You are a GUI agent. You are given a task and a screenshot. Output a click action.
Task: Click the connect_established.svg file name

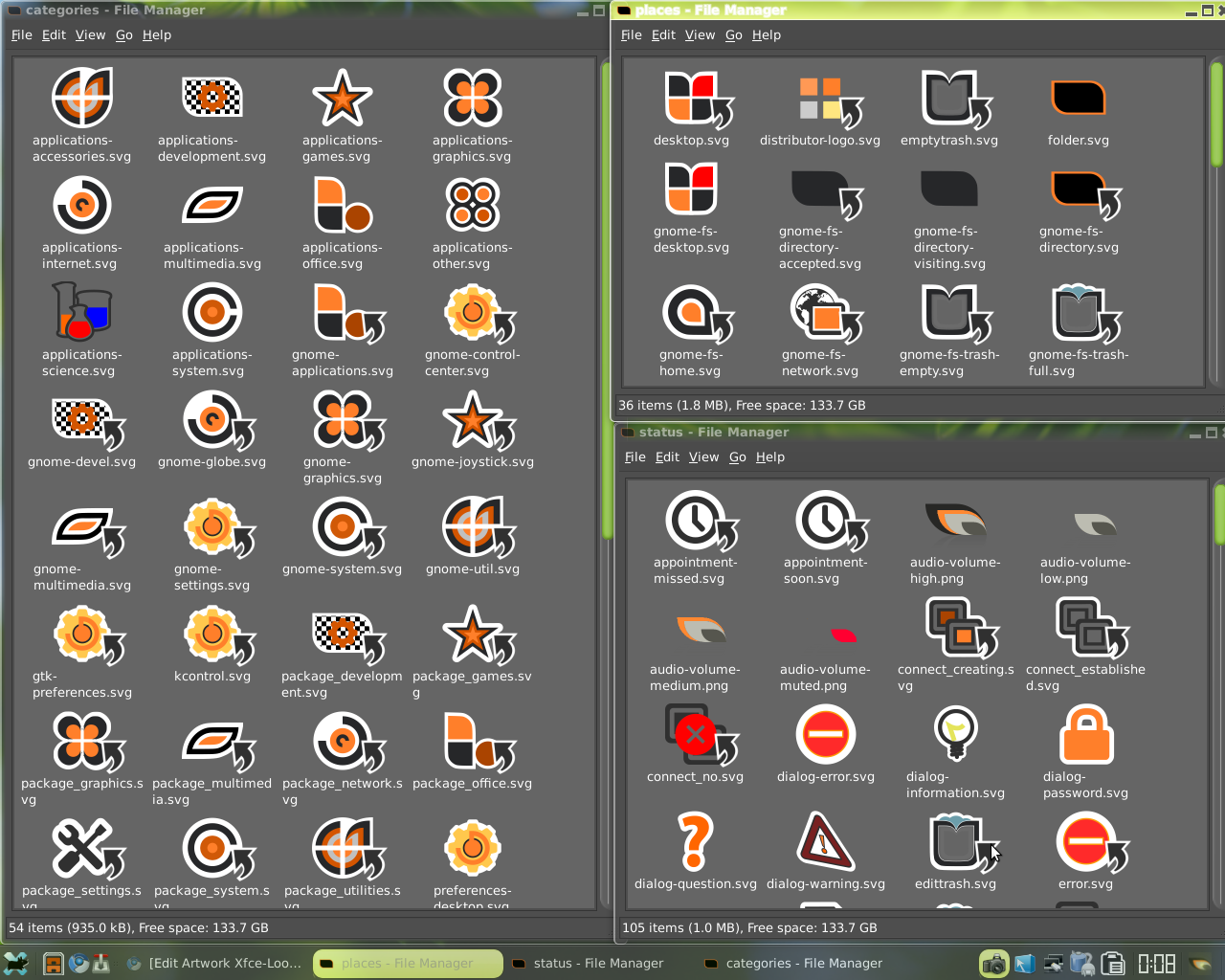pyautogui.click(x=1085, y=678)
